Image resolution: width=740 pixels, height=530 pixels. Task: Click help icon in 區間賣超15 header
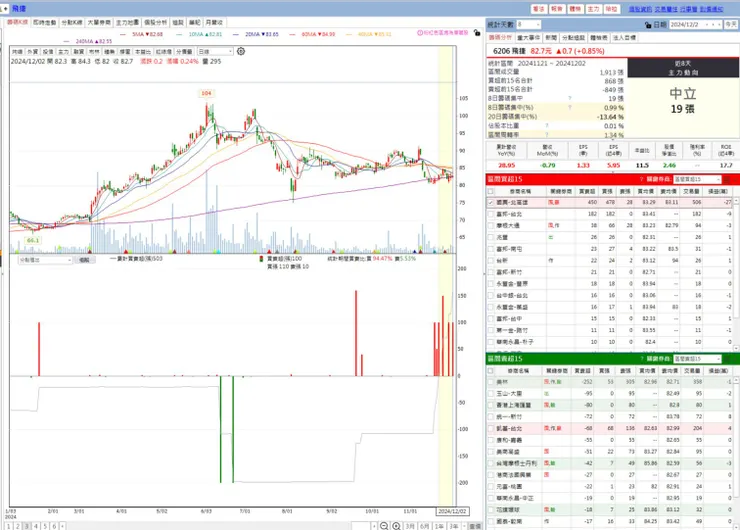(641, 359)
